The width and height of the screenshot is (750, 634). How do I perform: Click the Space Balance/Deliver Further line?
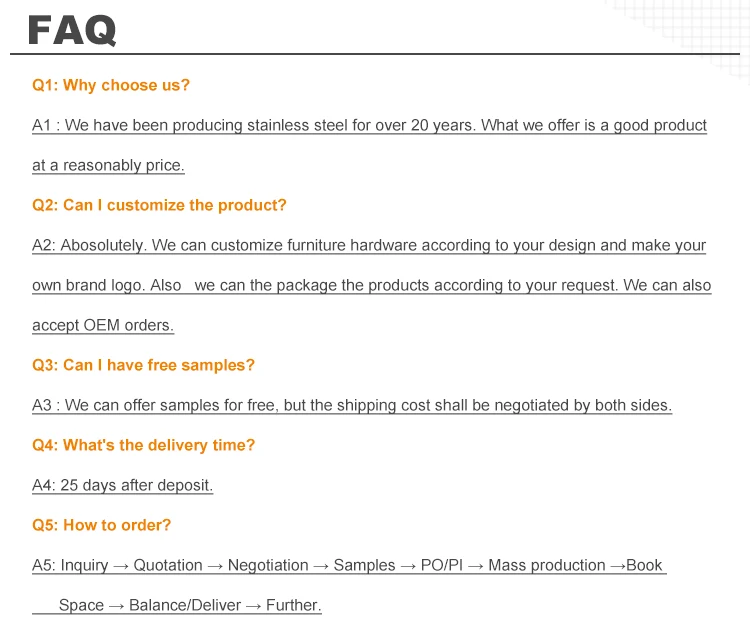click(177, 605)
